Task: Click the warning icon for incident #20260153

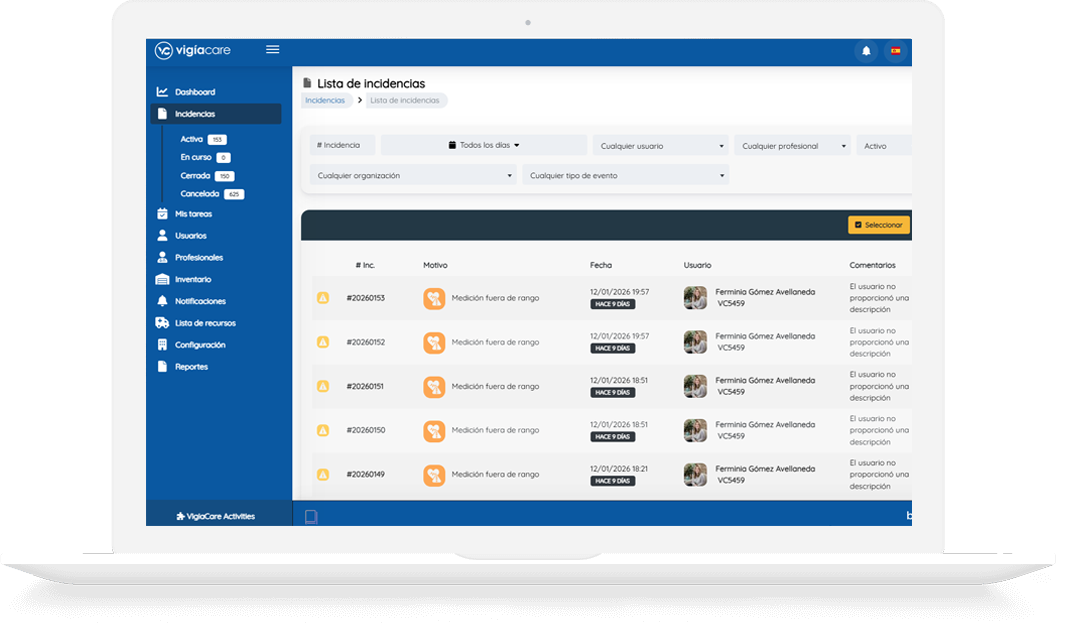Action: pos(323,298)
